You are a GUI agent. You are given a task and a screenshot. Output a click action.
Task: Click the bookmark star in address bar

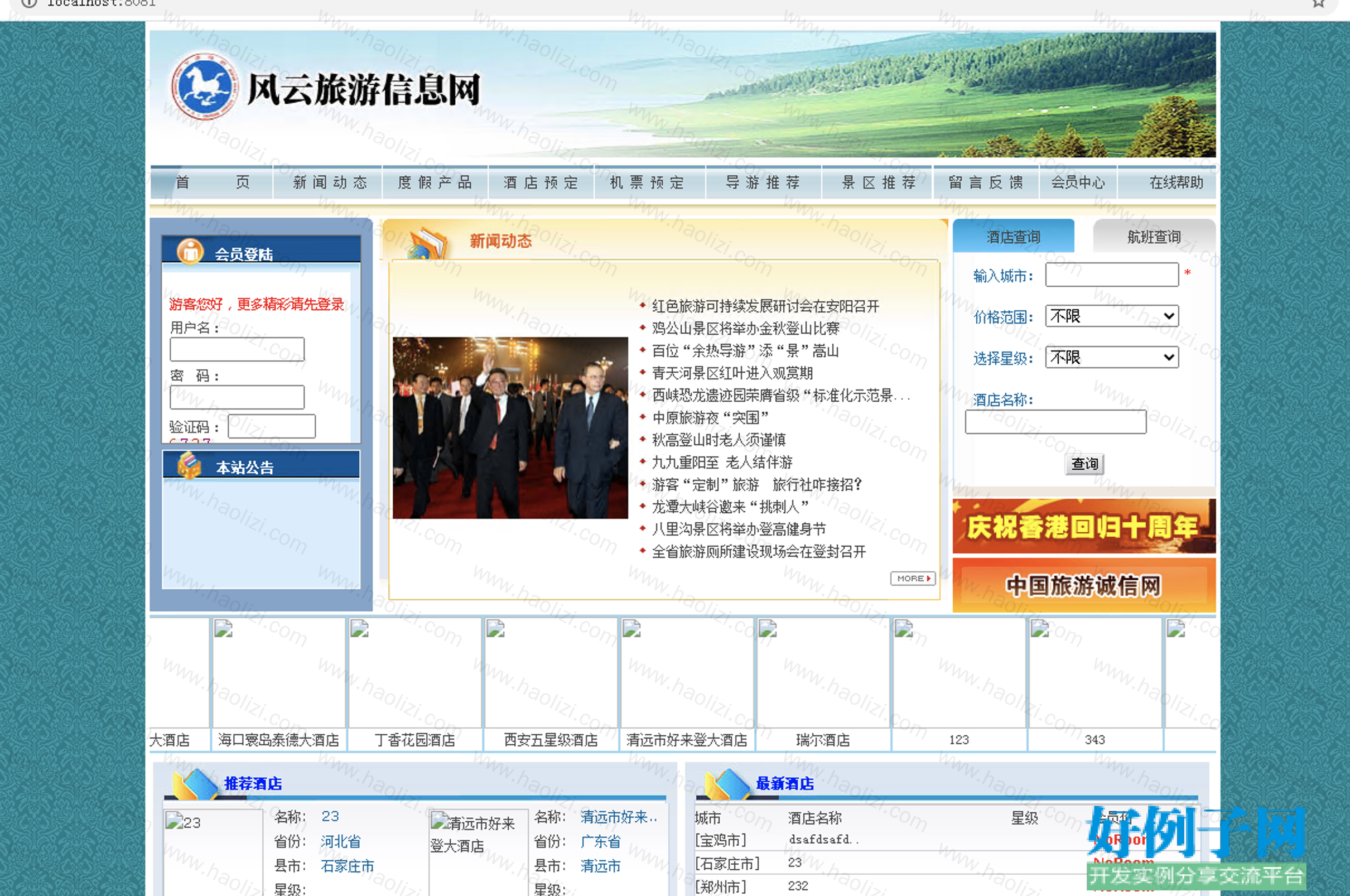[1318, 3]
